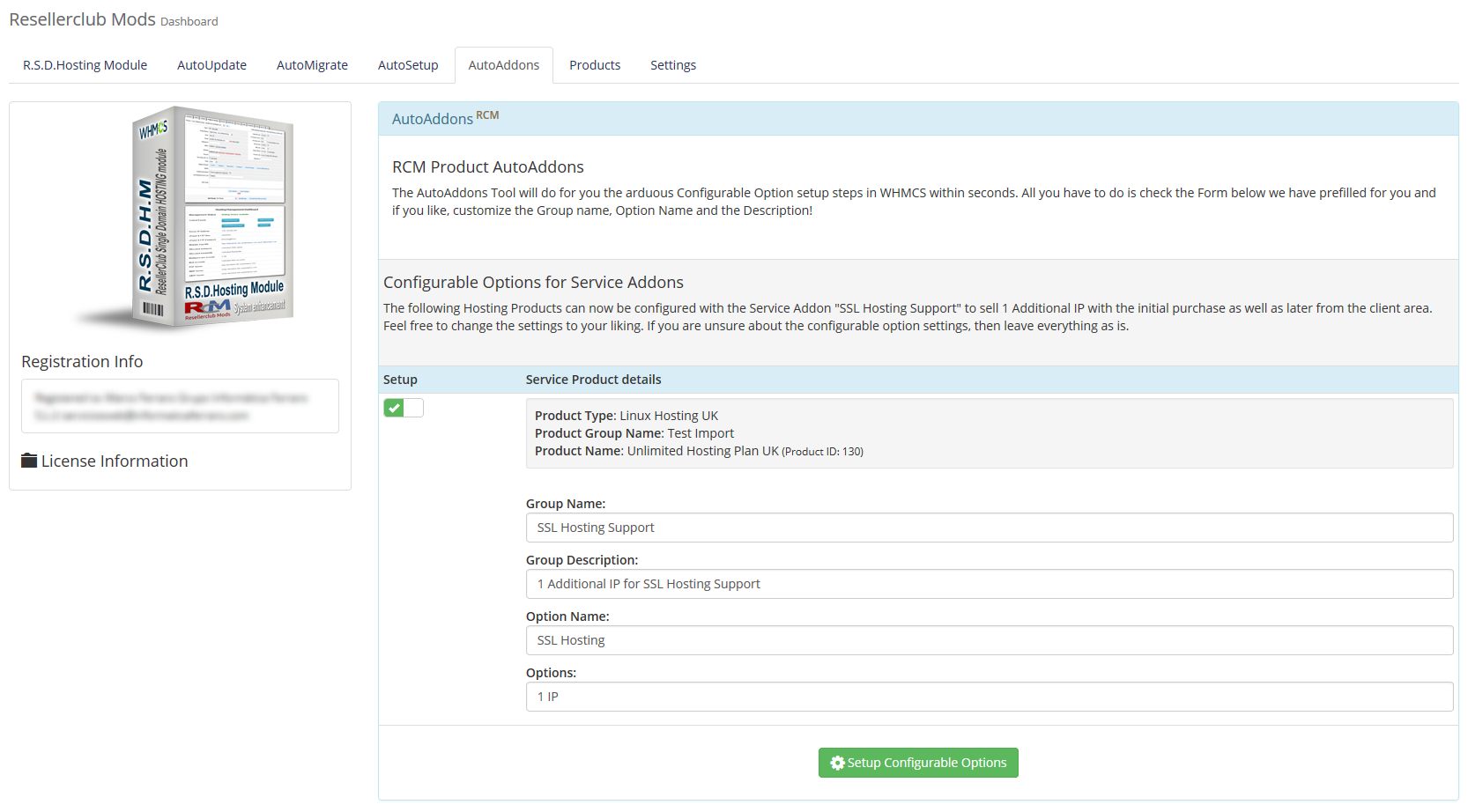Click the Service Product details column header
This screenshot has height=812, width=1468.
(x=593, y=380)
